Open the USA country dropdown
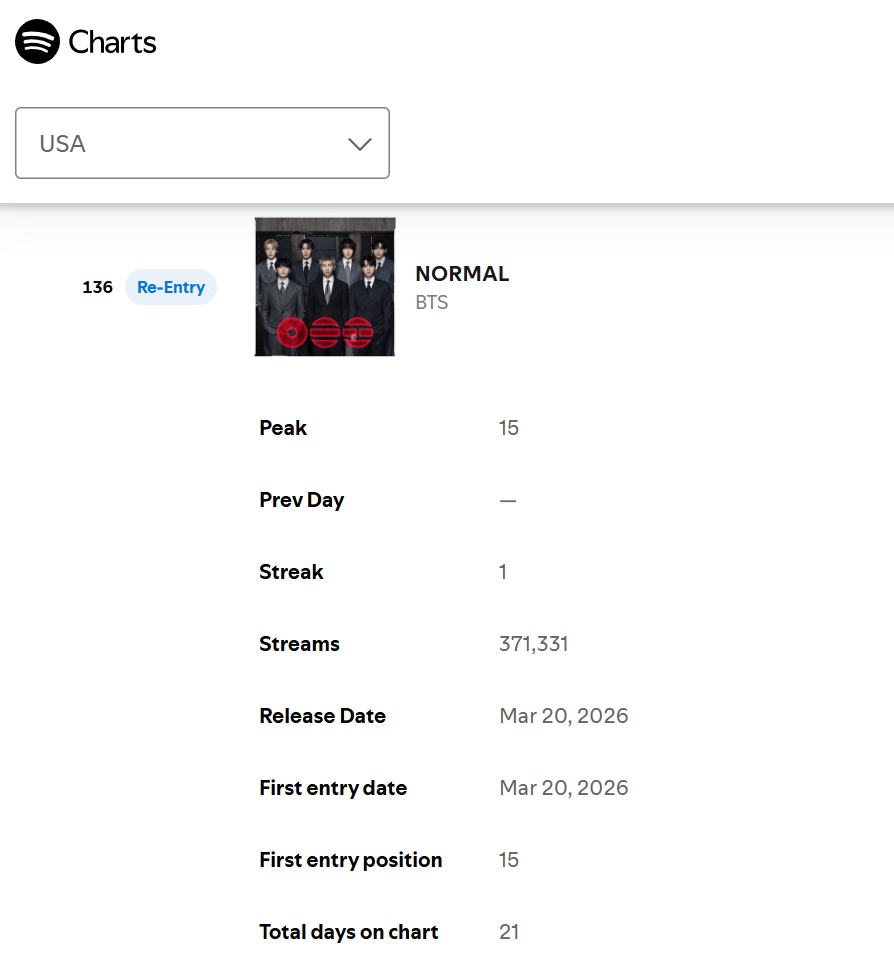 203,143
